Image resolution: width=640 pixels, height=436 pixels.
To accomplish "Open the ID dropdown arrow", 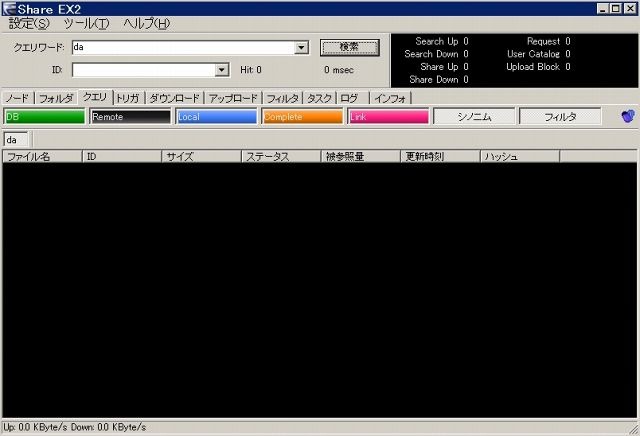I will pos(222,70).
